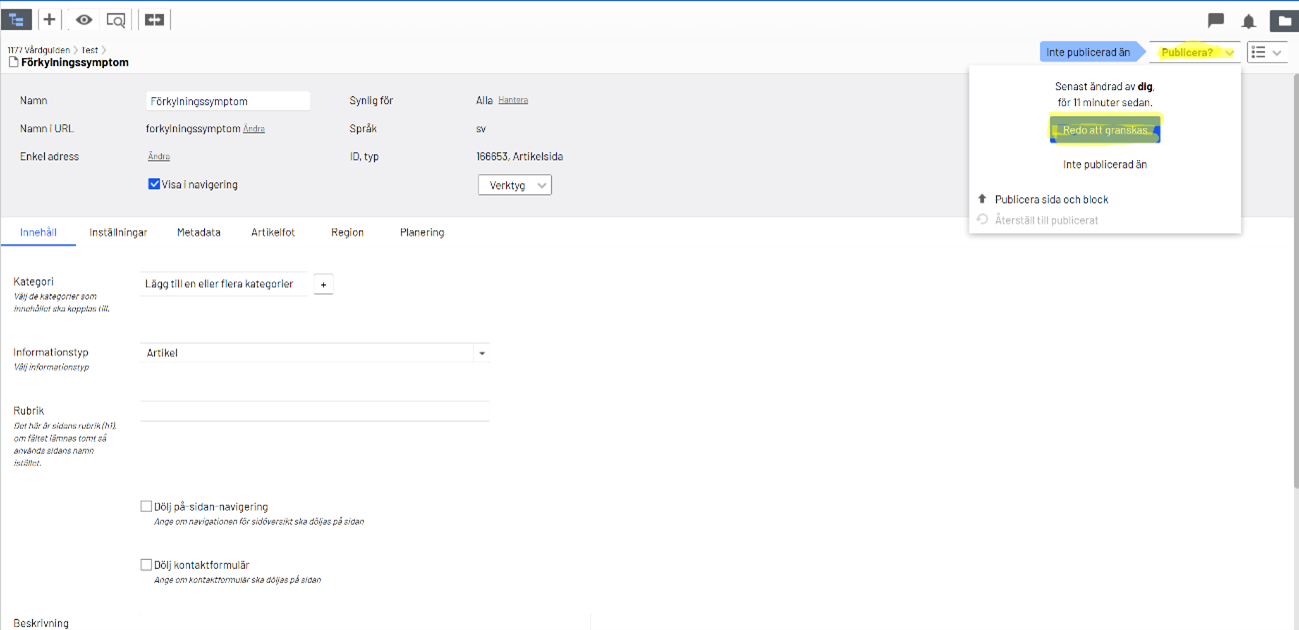Click Hantera link next to Alla
This screenshot has height=630, width=1299.
[513, 100]
